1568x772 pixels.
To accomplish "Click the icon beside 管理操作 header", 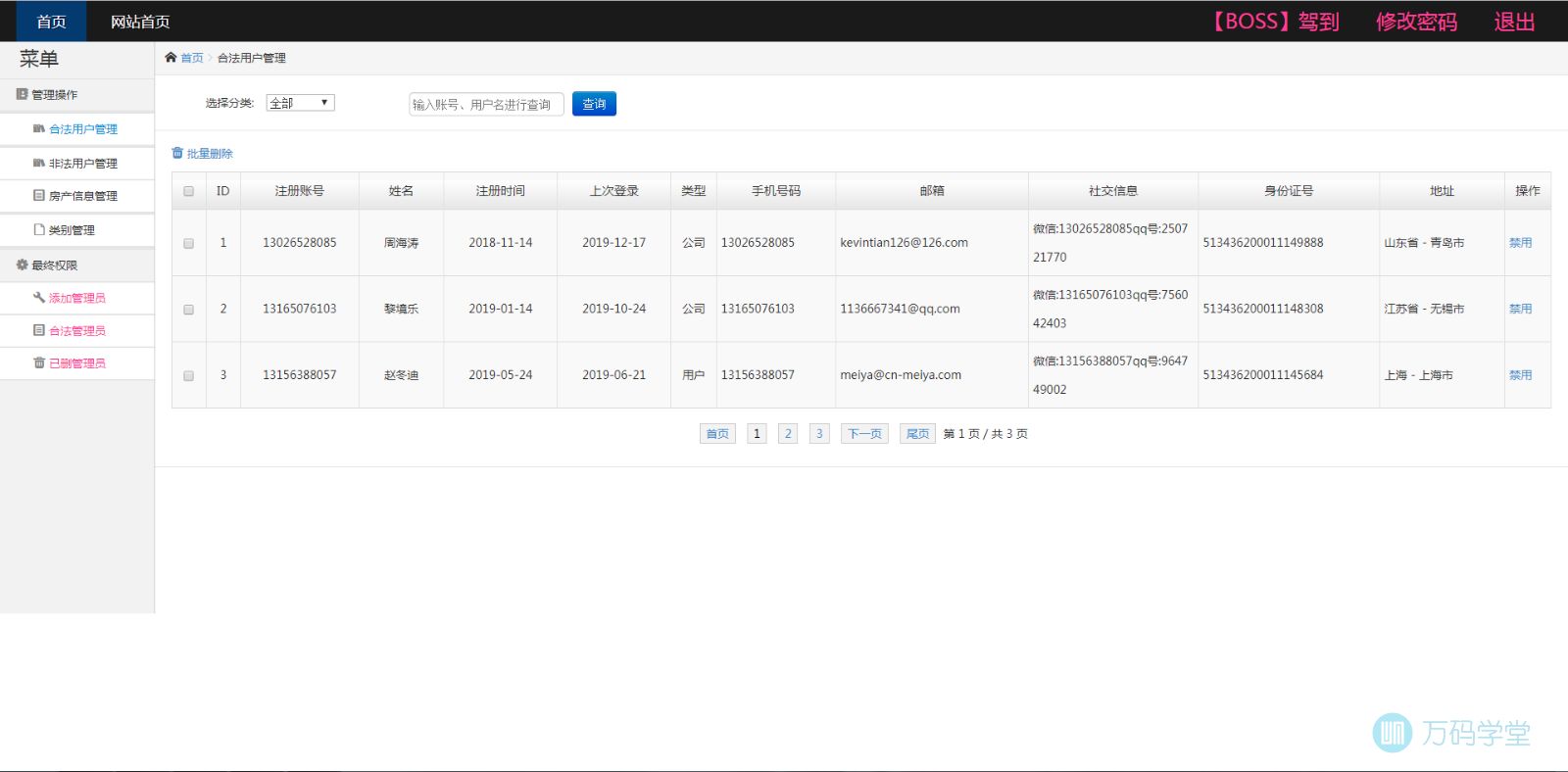I will [22, 94].
